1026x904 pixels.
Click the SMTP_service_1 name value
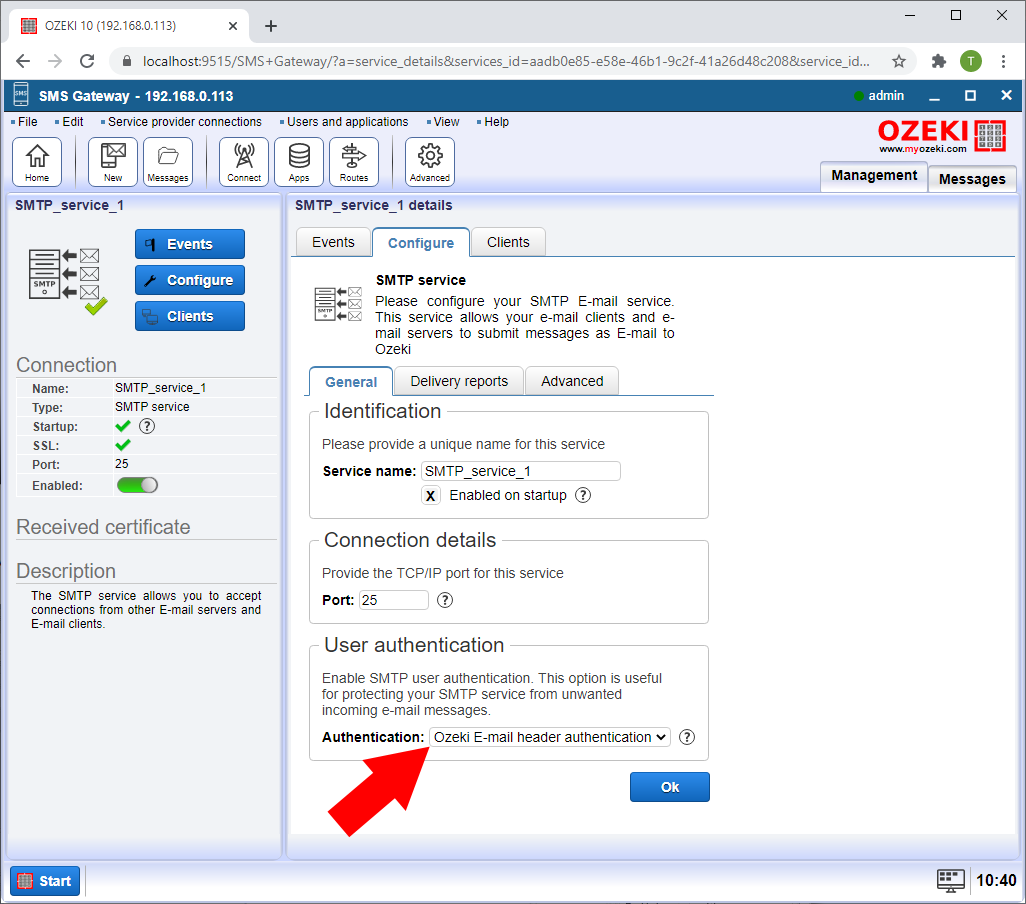[x=160, y=388]
